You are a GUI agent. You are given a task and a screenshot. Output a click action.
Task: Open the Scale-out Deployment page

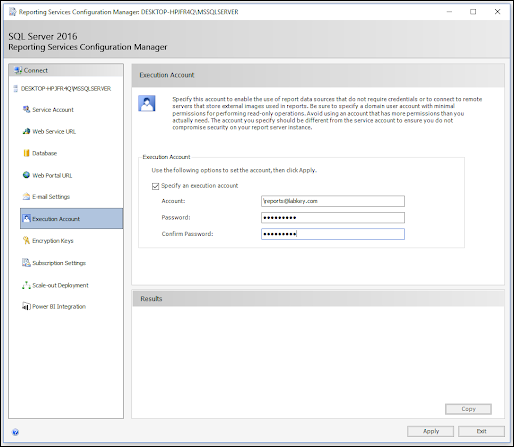coord(60,285)
